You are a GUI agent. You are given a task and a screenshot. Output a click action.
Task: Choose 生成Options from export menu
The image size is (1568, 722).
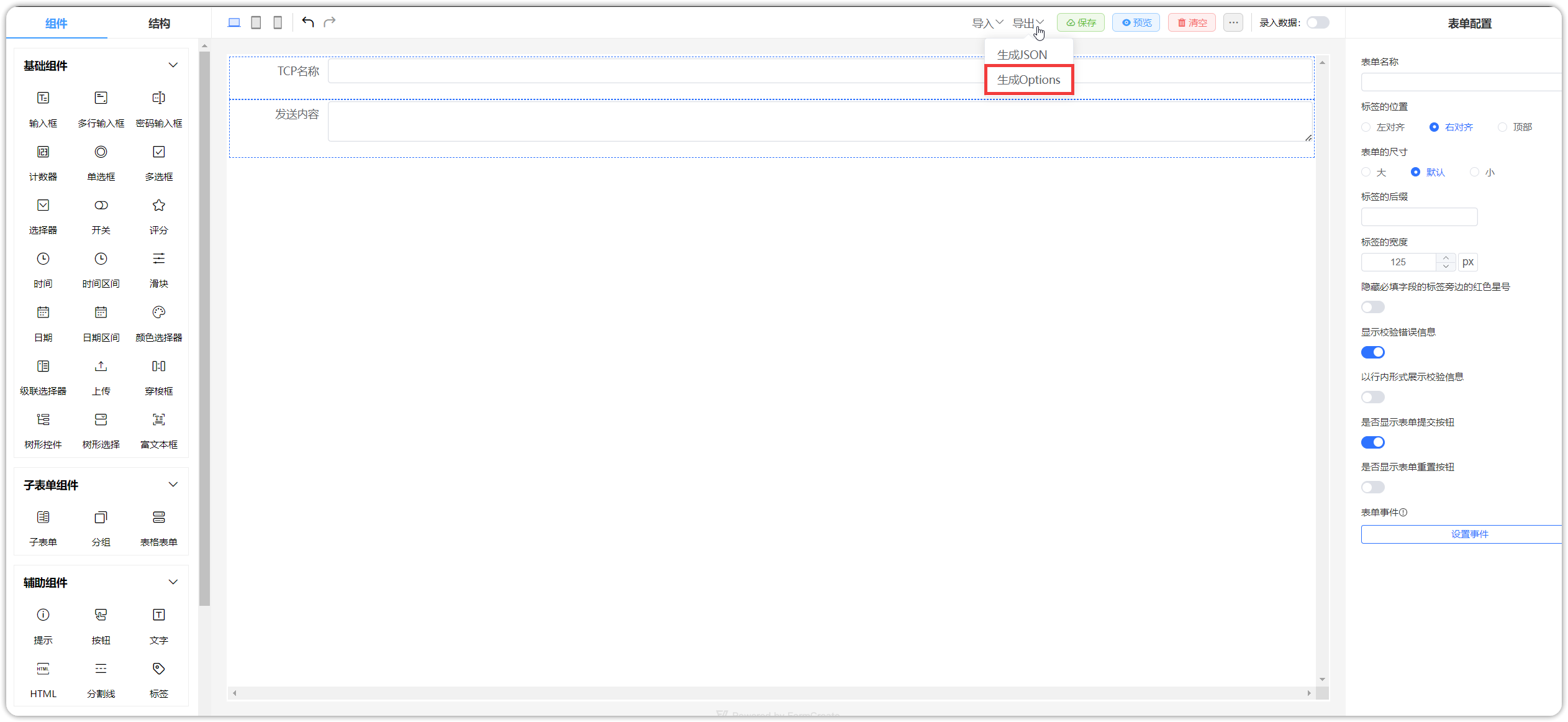click(1028, 80)
